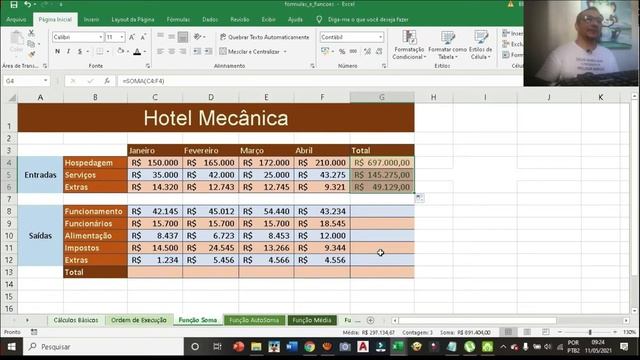Switch to the Fórmulas tab
Viewport: 640px width, 360px height.
(178, 19)
